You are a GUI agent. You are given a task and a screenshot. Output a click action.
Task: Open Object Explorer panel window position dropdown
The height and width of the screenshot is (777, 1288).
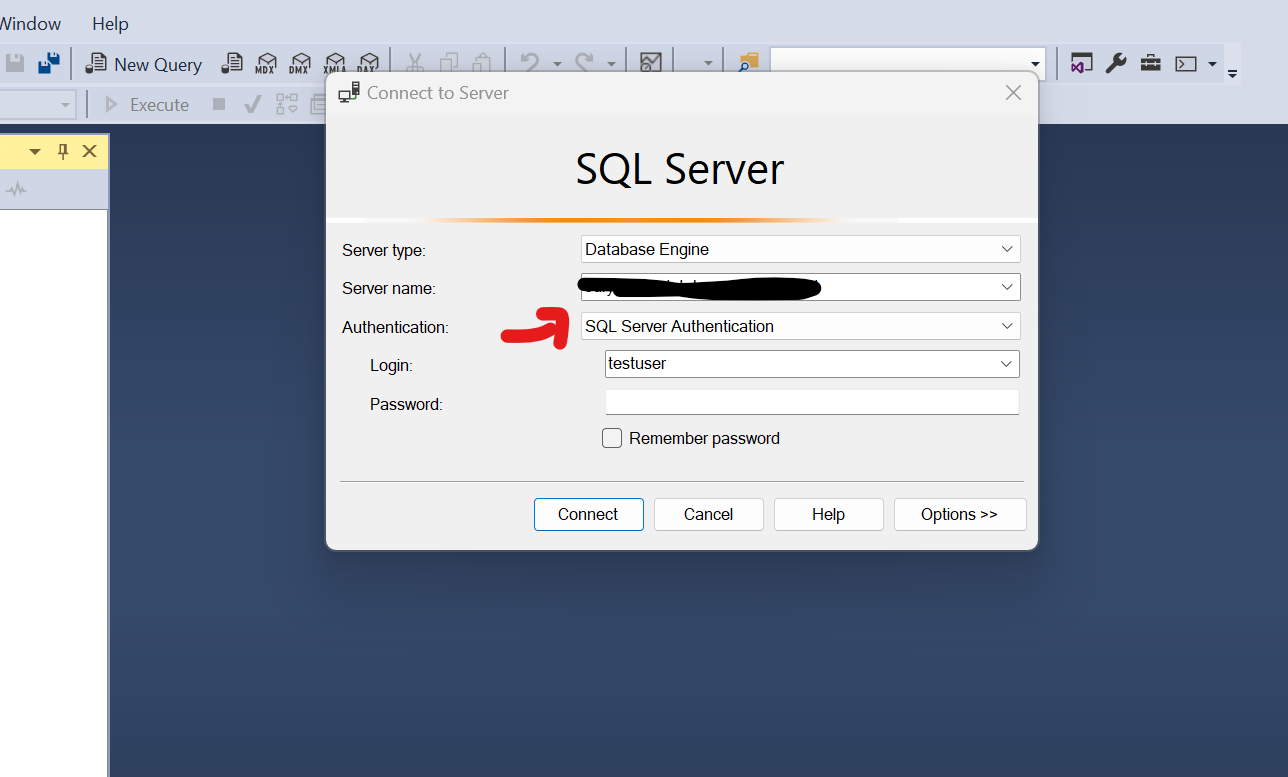[35, 151]
